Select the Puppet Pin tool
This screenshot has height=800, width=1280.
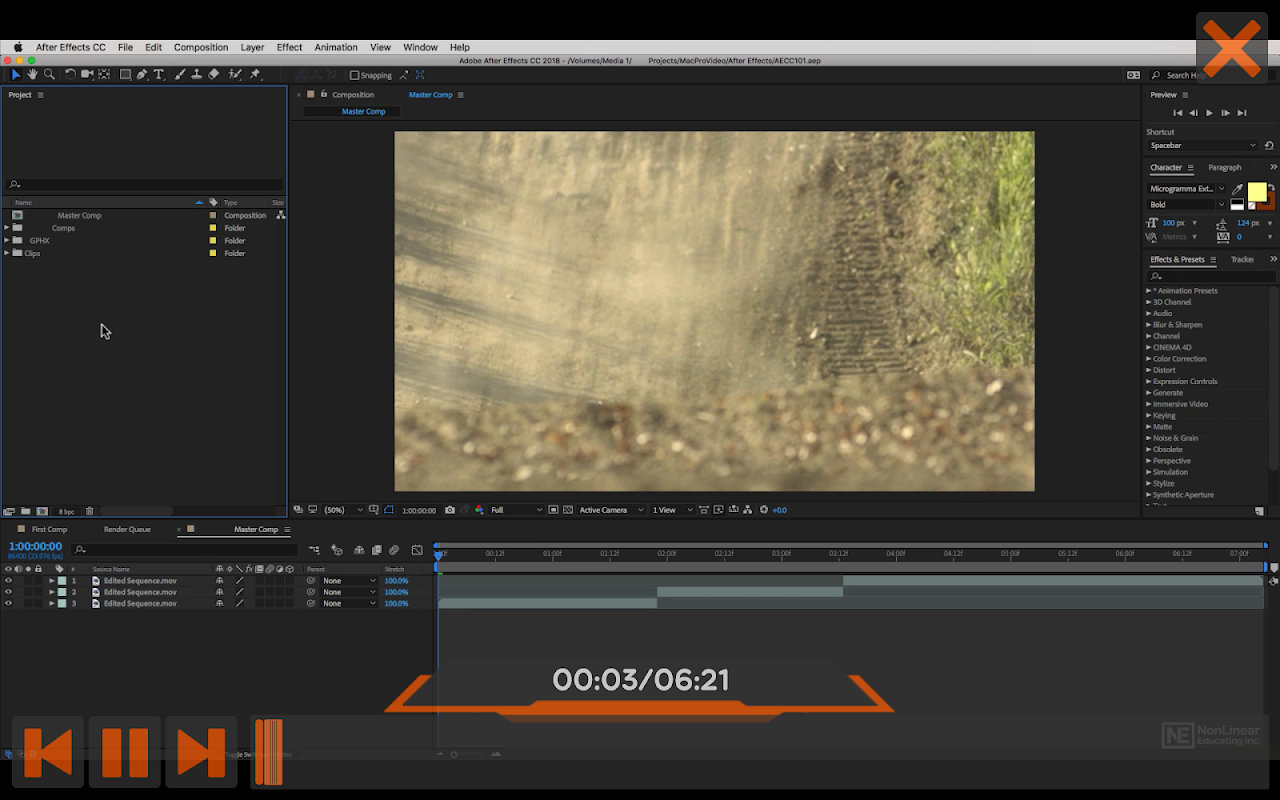[x=255, y=75]
